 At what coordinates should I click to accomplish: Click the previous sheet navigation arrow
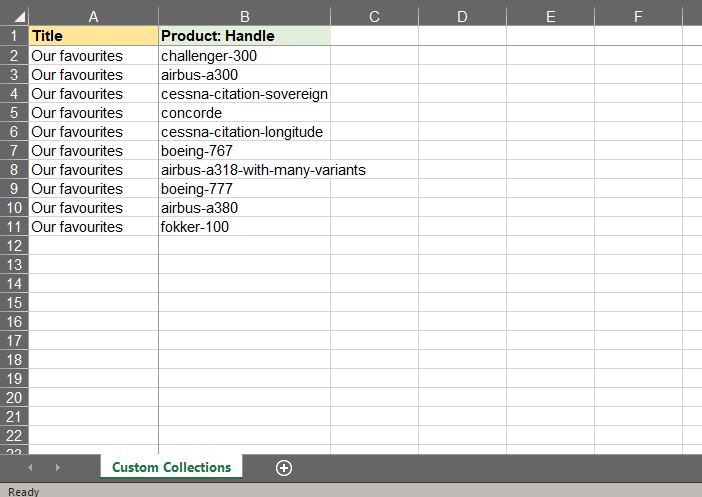(30, 467)
